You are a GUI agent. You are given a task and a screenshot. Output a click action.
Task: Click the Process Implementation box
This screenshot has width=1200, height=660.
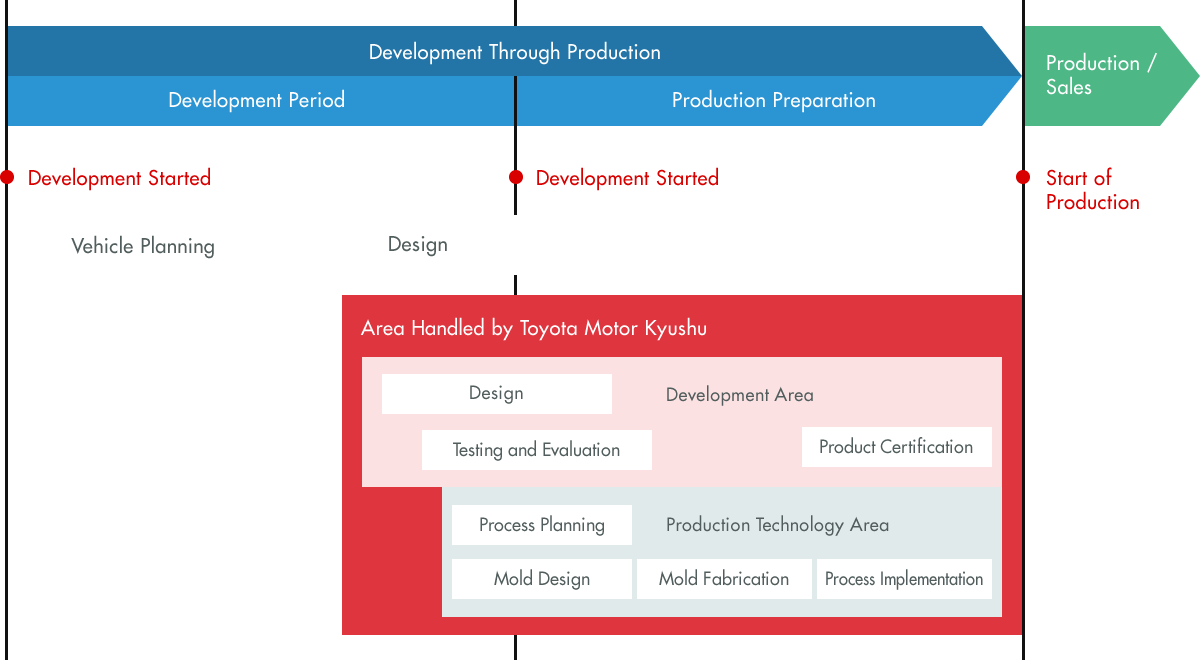904,579
